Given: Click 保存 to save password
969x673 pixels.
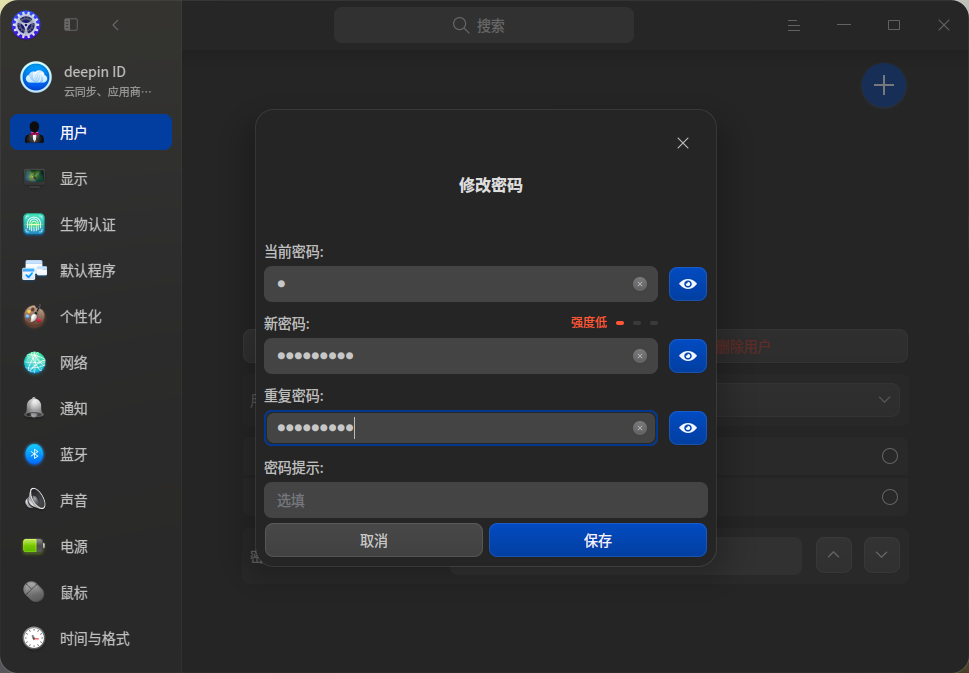Looking at the screenshot, I should [x=598, y=540].
